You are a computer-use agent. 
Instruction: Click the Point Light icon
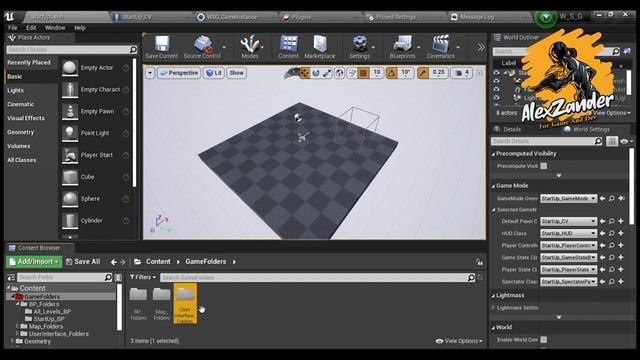click(x=70, y=133)
